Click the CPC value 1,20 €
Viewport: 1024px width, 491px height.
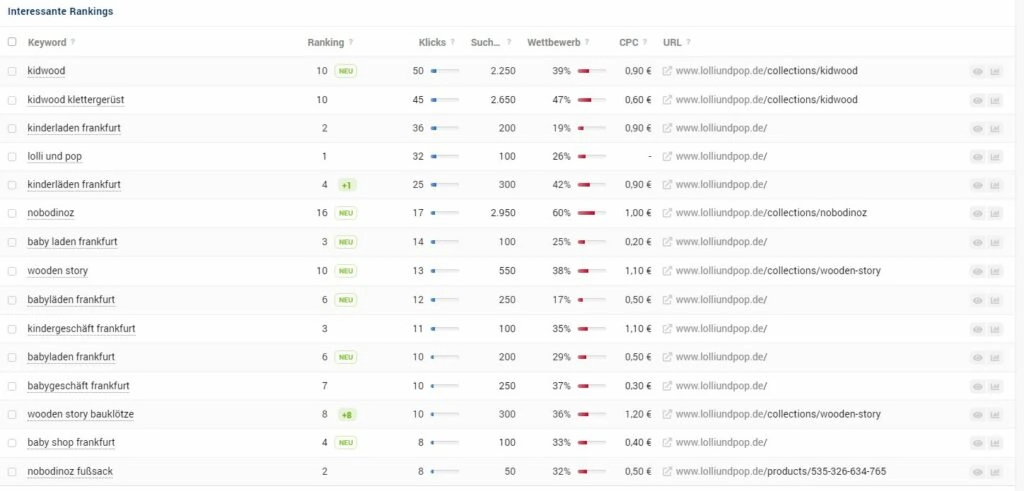(x=638, y=414)
